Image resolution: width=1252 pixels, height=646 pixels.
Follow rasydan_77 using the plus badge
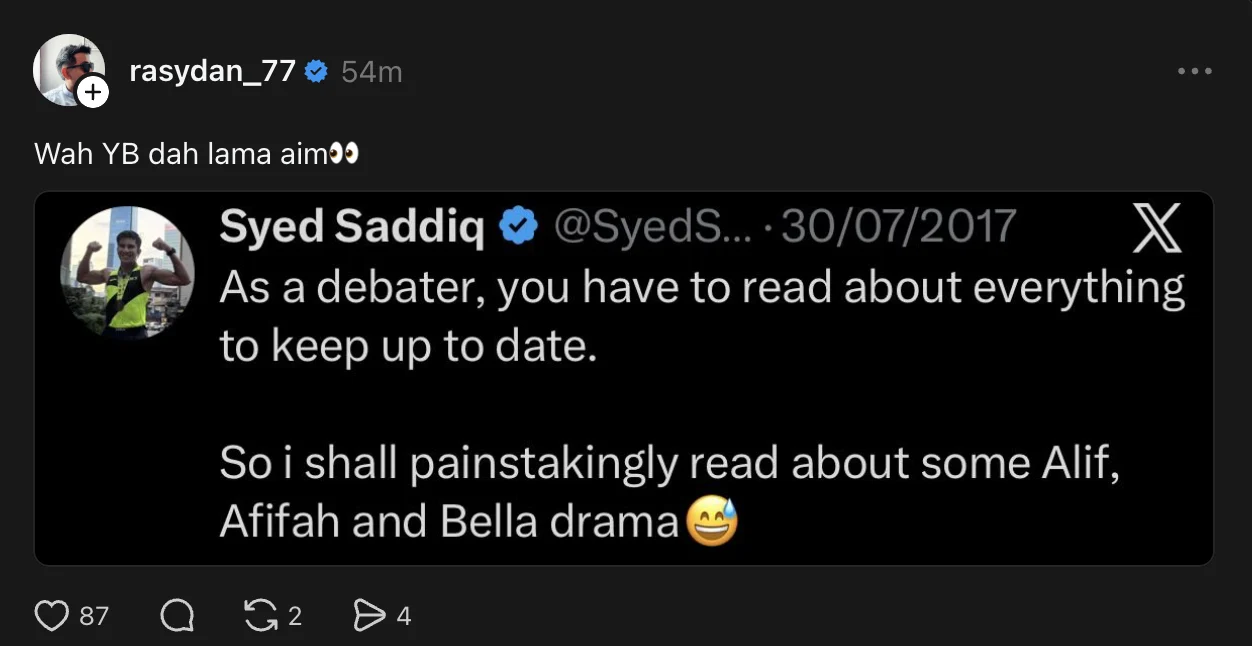93,93
